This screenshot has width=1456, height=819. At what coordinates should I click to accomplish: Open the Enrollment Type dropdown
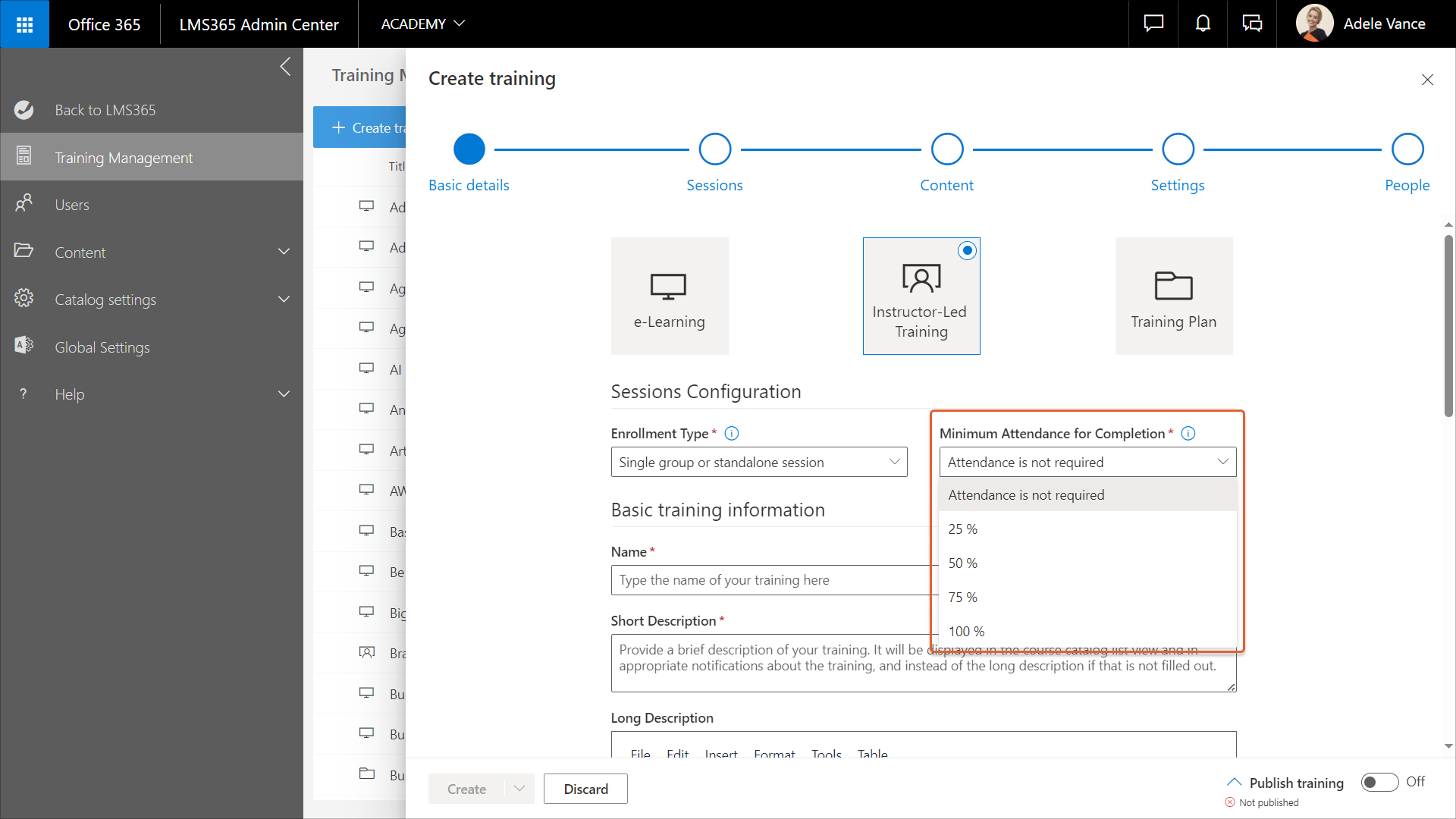(758, 463)
